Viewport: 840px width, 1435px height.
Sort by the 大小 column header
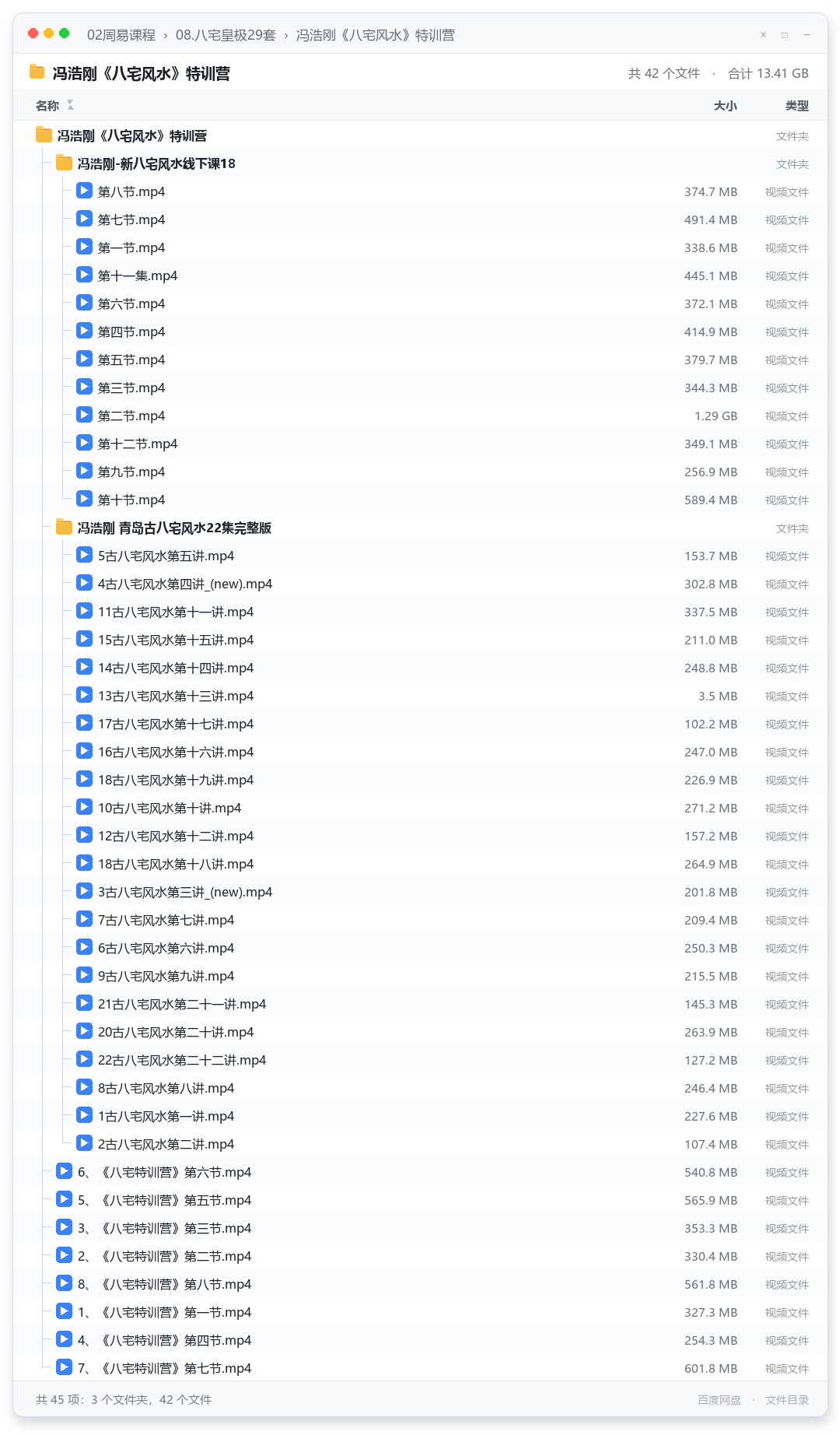726,106
